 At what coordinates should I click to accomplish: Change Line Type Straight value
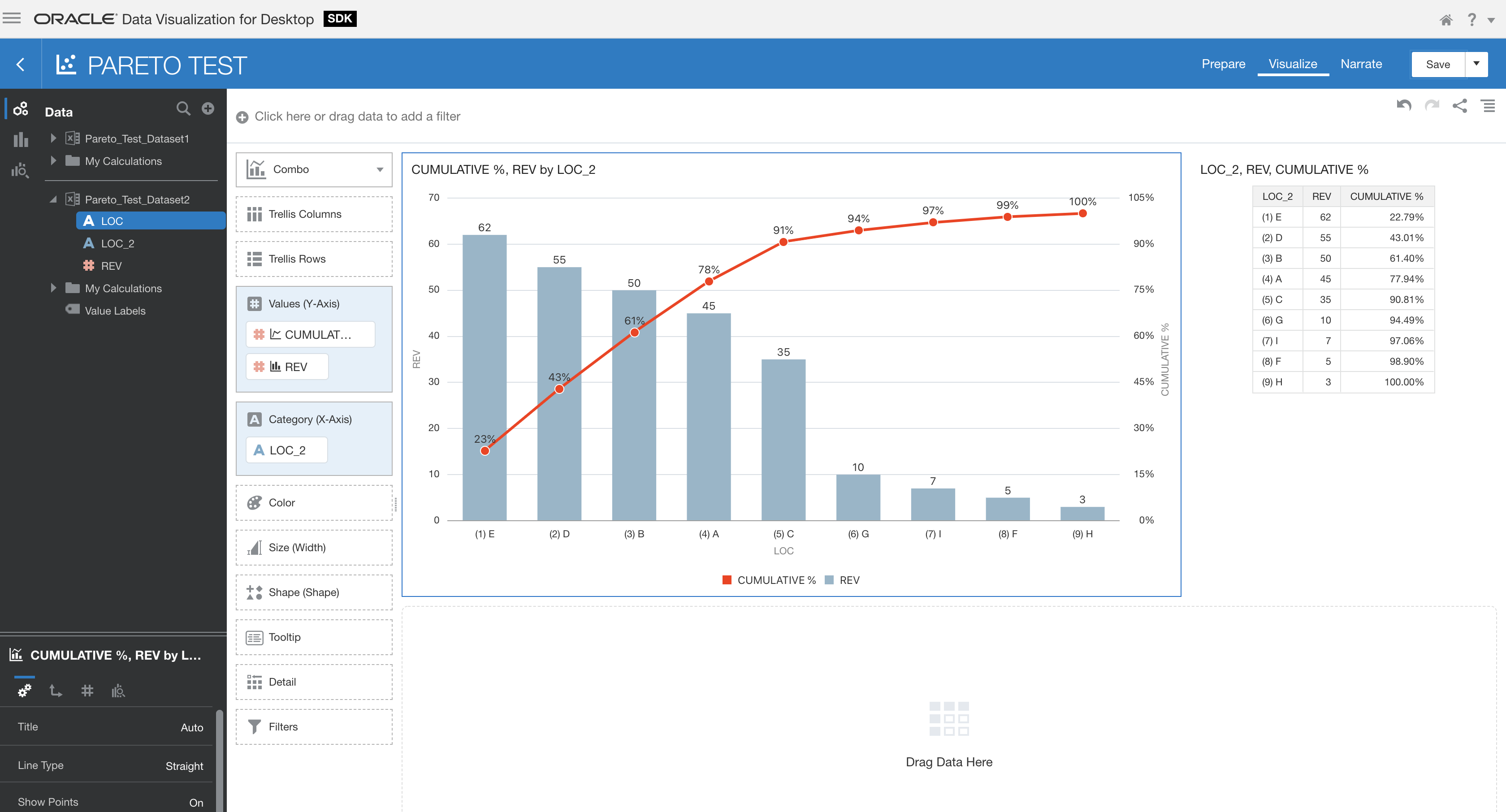(184, 766)
